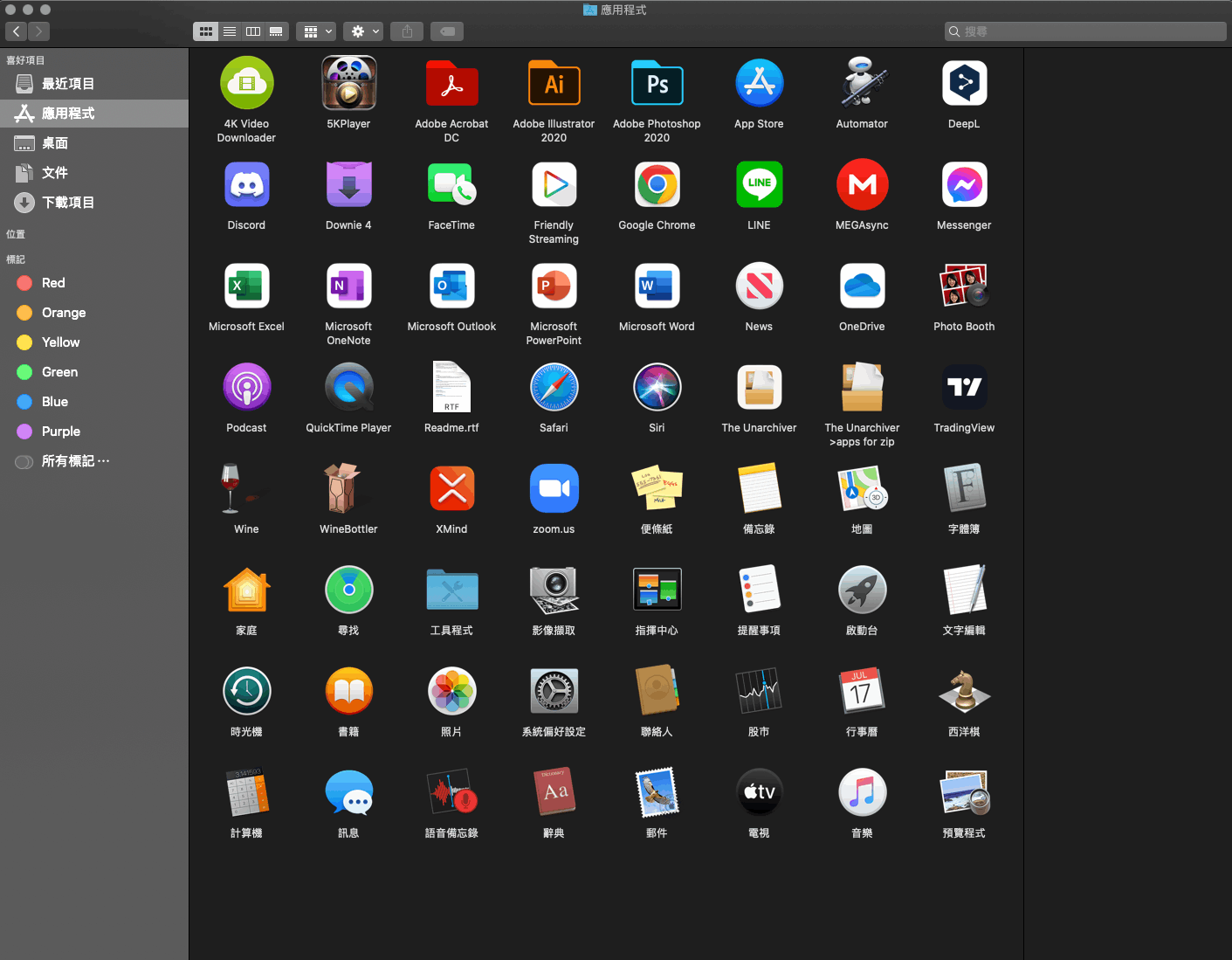Screen dimensions: 1232x960
Task: Click the 電視 Apple TV icon
Action: (x=759, y=792)
